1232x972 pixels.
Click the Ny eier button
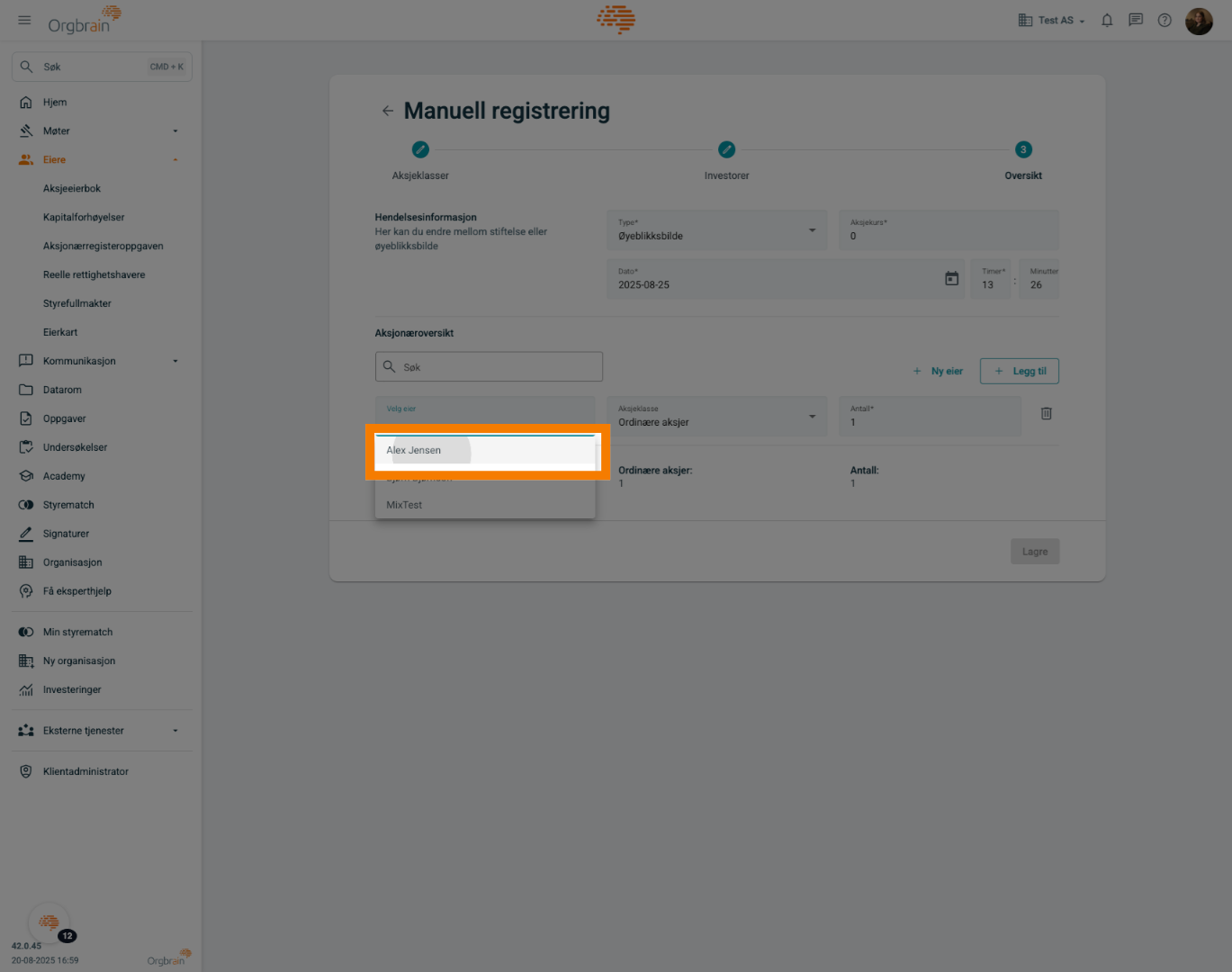[938, 371]
